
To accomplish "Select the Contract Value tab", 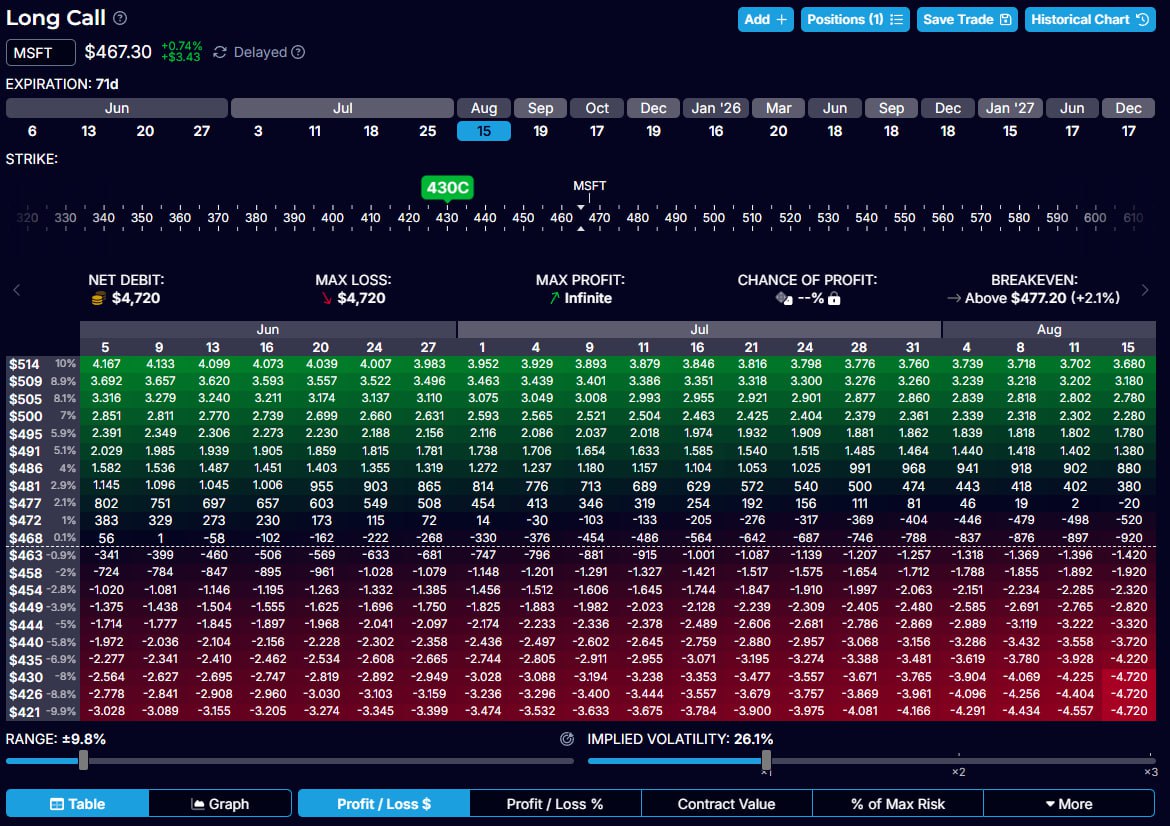I will (726, 804).
